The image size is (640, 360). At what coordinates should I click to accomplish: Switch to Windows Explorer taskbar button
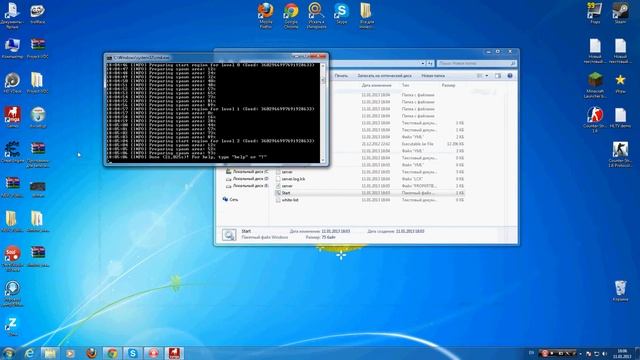click(50, 353)
